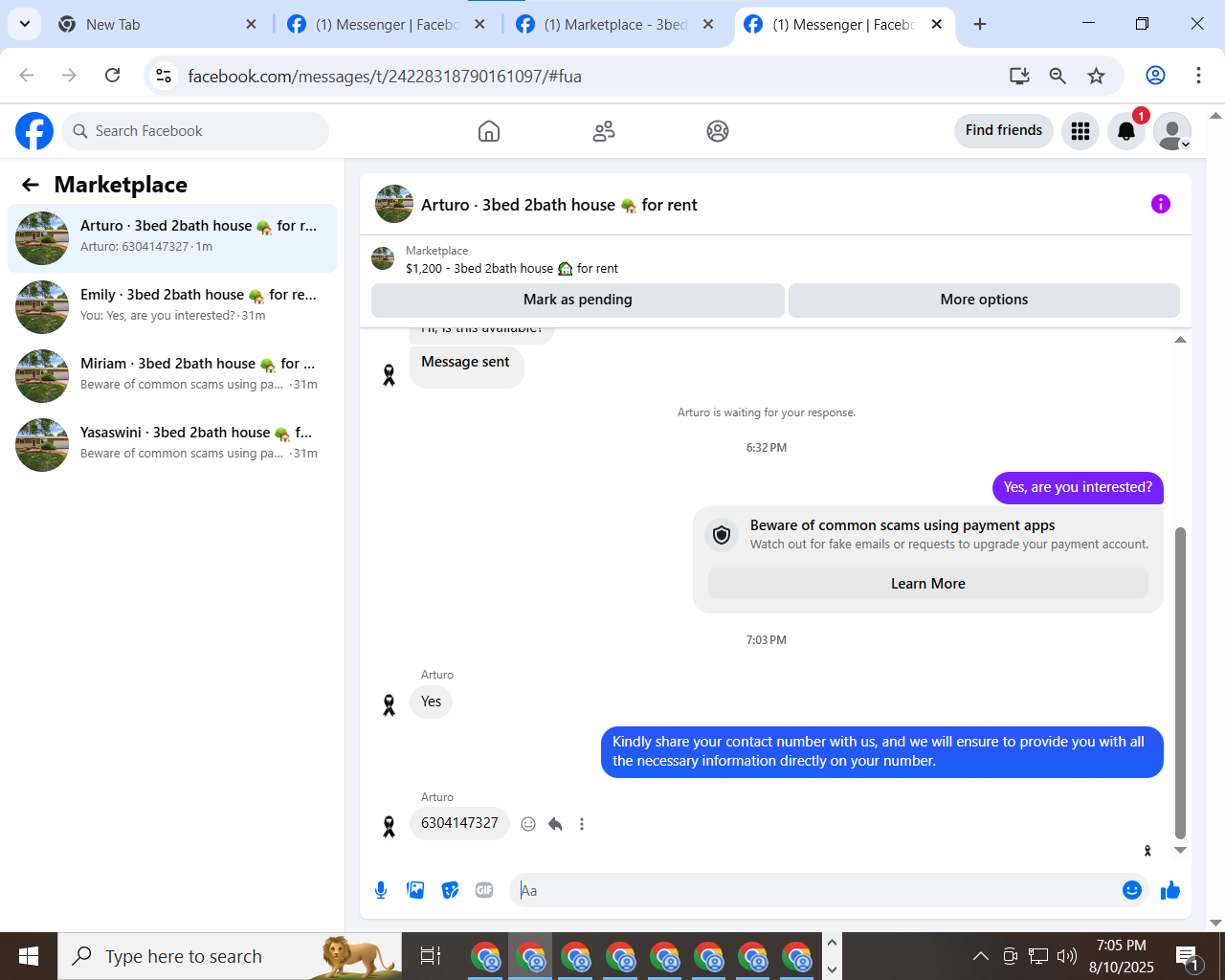Open the Windows Start menu
Image resolution: width=1225 pixels, height=980 pixels.
click(29, 956)
